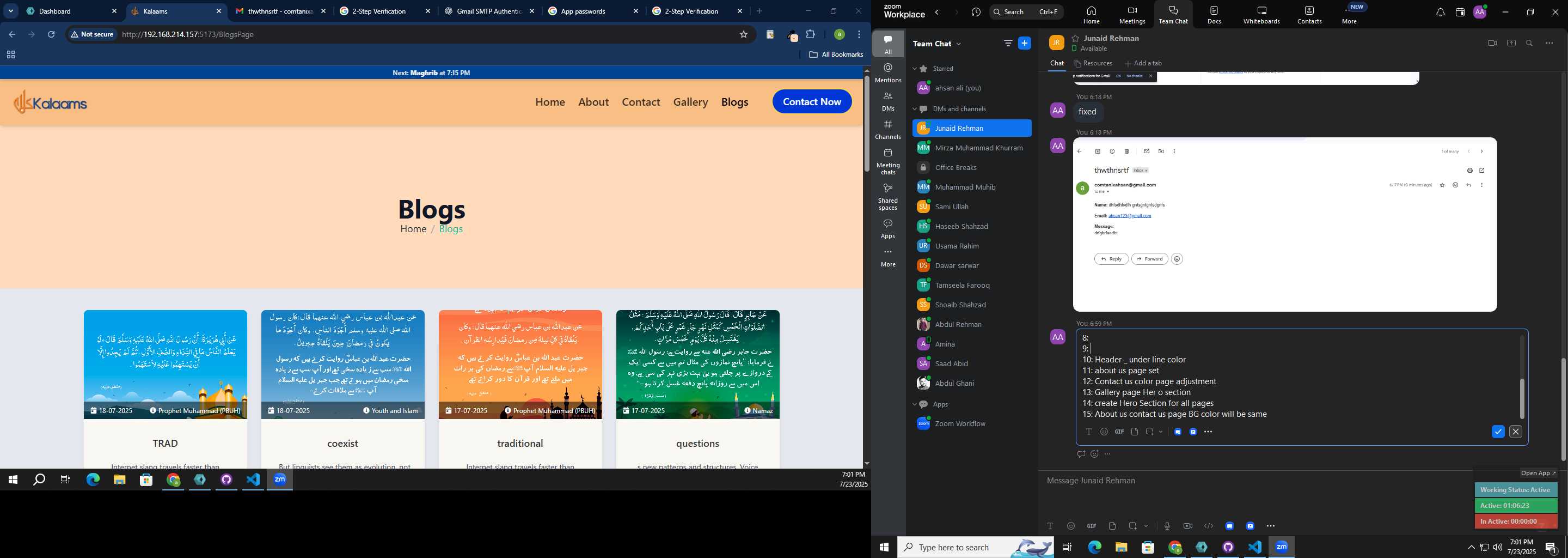Viewport: 1568px width, 558px height.
Task: Click the GIF icon in message composer
Action: coord(1092,526)
